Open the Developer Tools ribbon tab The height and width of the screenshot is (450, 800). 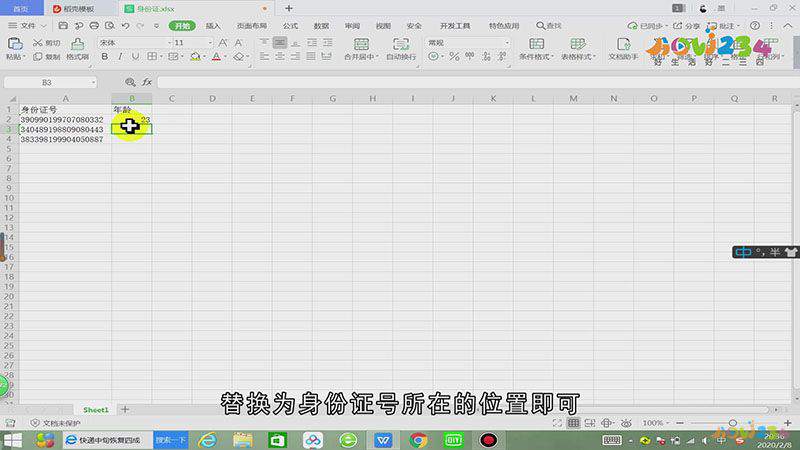click(455, 26)
